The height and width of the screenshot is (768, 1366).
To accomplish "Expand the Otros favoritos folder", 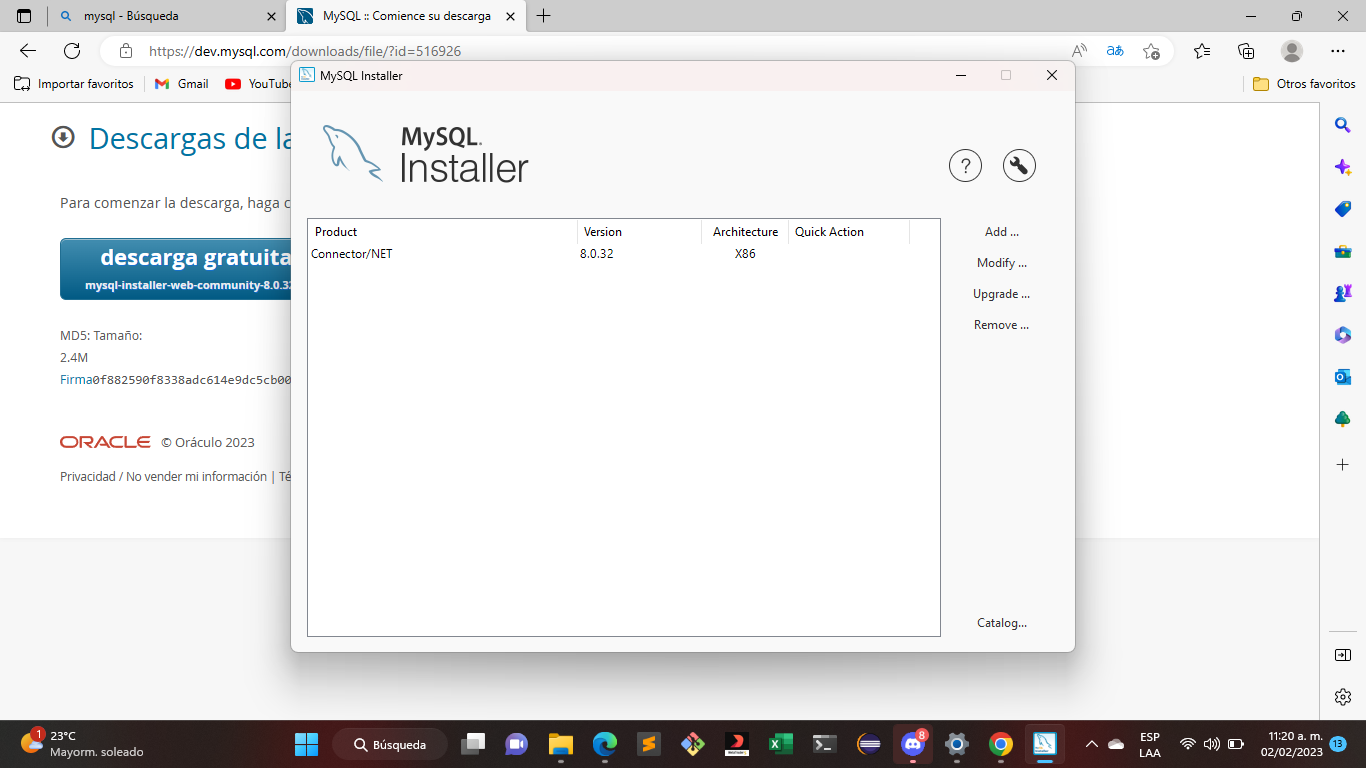I will pos(1304,84).
